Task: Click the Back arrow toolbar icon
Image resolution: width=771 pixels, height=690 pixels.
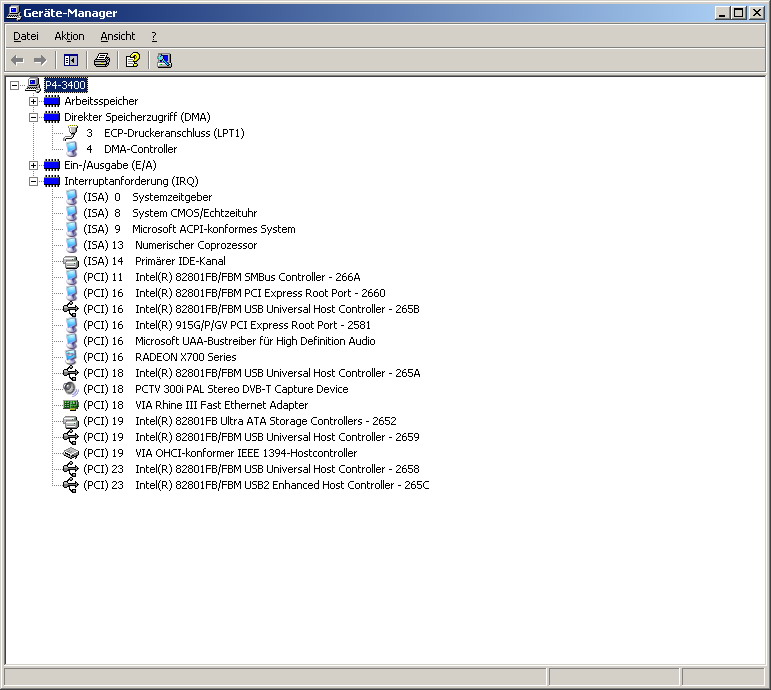Action: pyautogui.click(x=17, y=60)
